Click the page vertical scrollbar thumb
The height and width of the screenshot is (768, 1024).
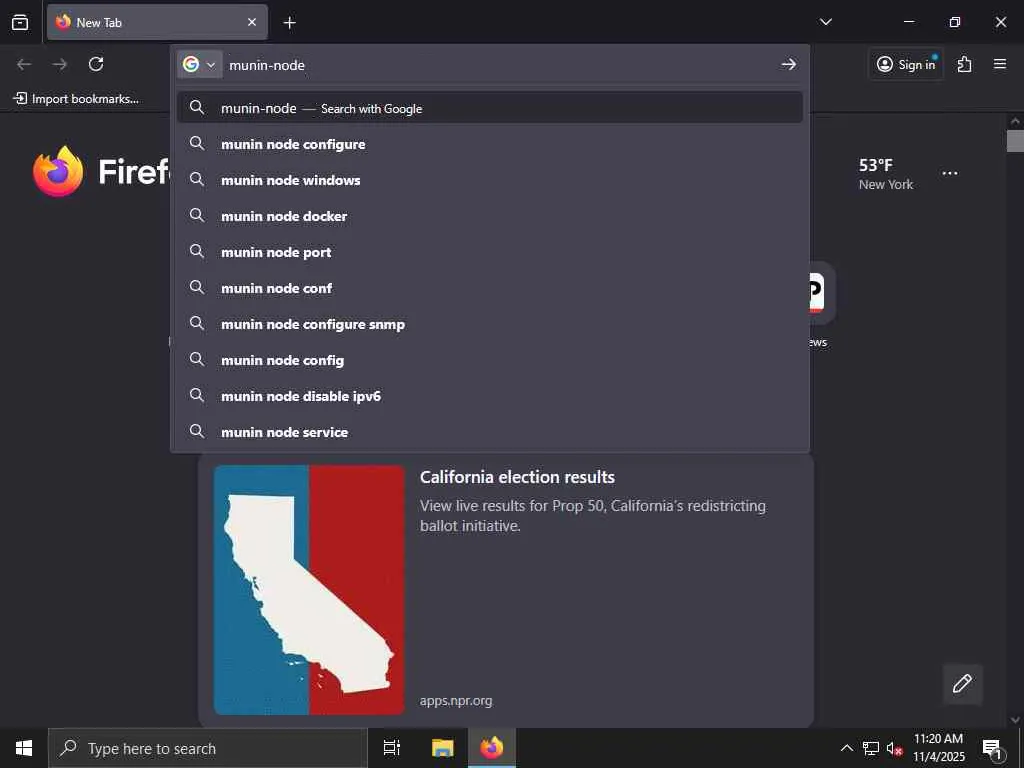coord(1015,140)
